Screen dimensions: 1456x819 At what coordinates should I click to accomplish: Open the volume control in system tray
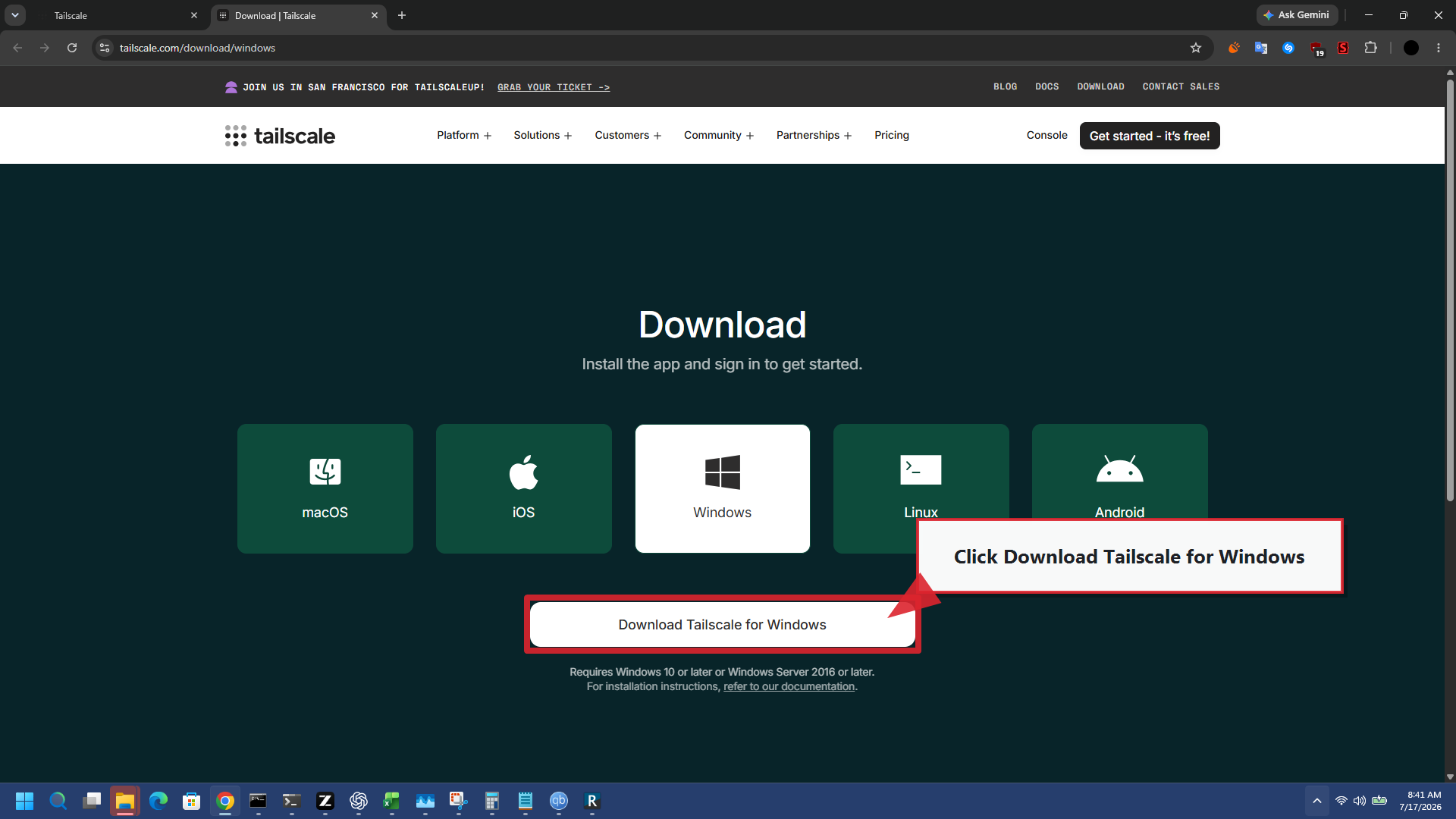1360,801
